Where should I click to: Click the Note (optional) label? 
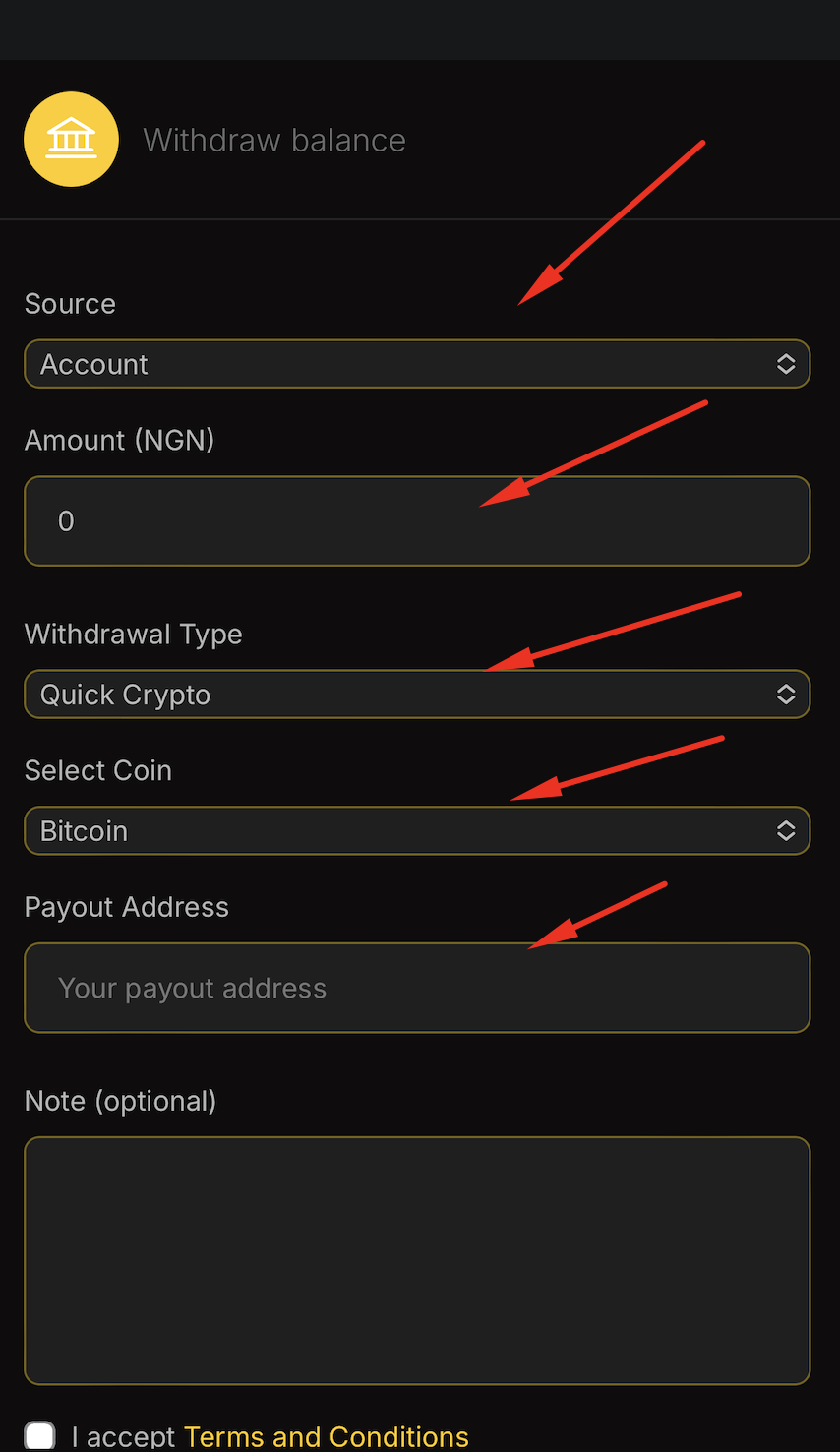pos(120,1101)
